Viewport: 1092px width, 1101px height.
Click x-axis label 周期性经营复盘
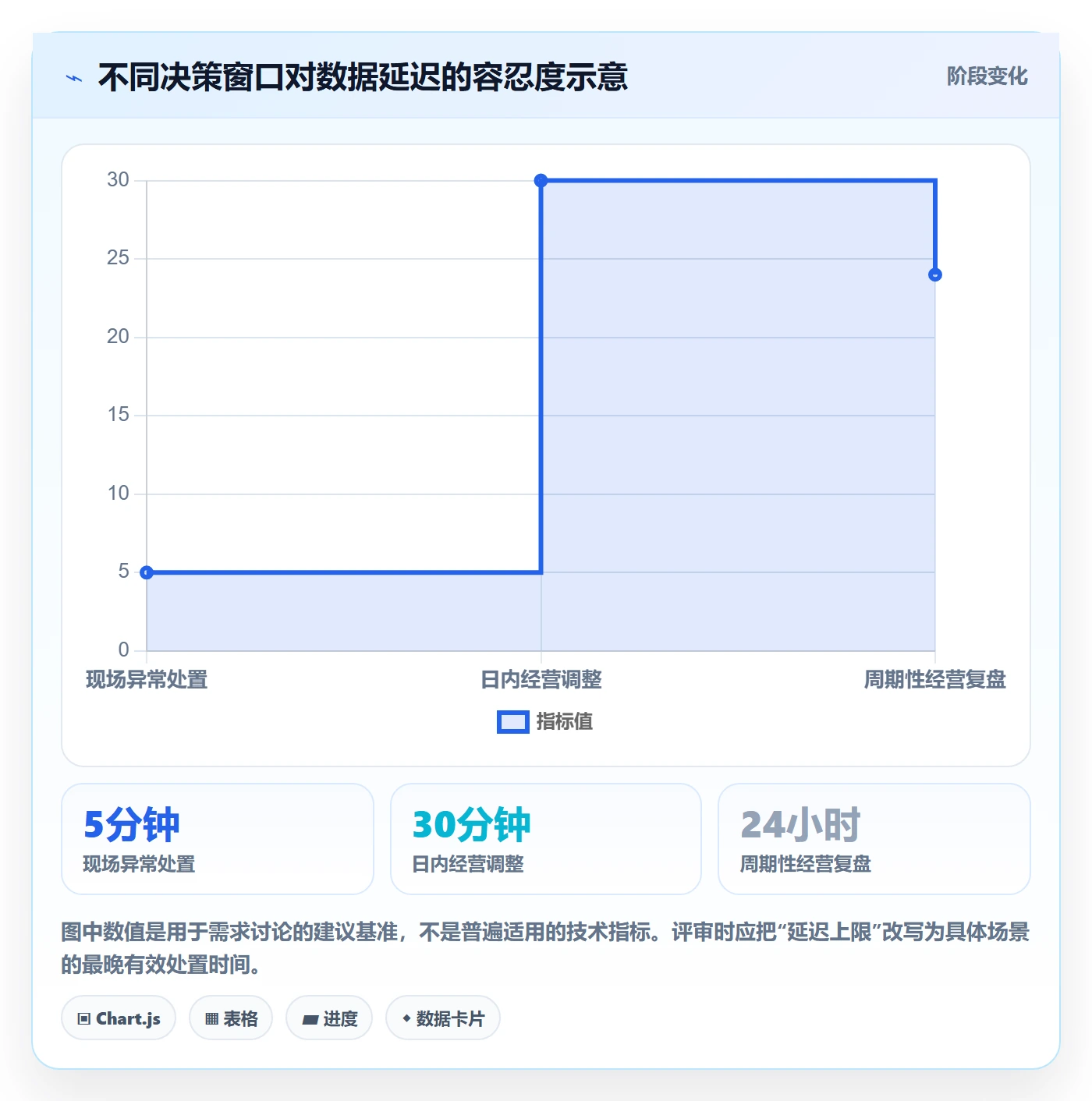tap(934, 680)
